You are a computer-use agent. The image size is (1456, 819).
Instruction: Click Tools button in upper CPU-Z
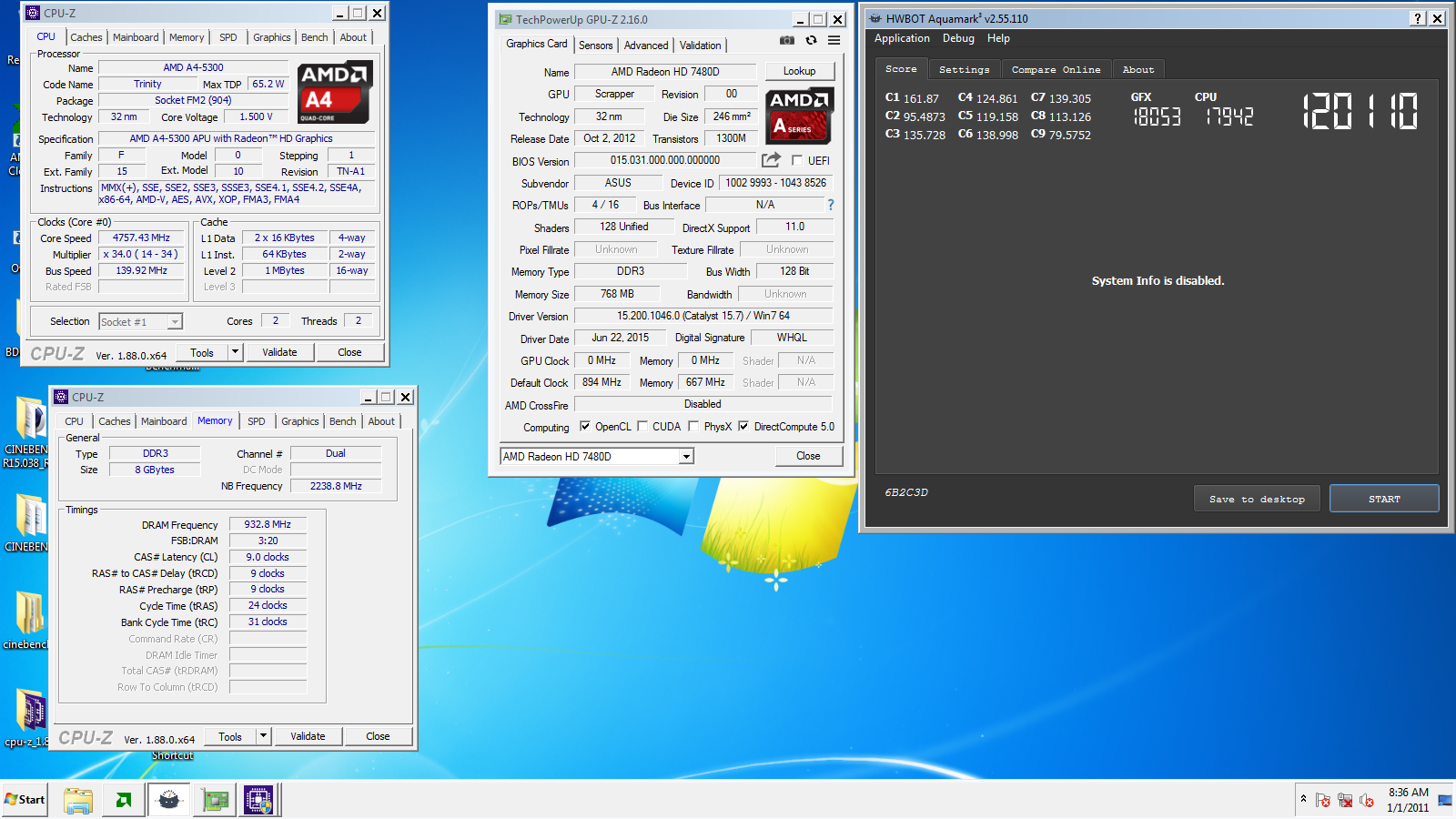click(x=202, y=352)
